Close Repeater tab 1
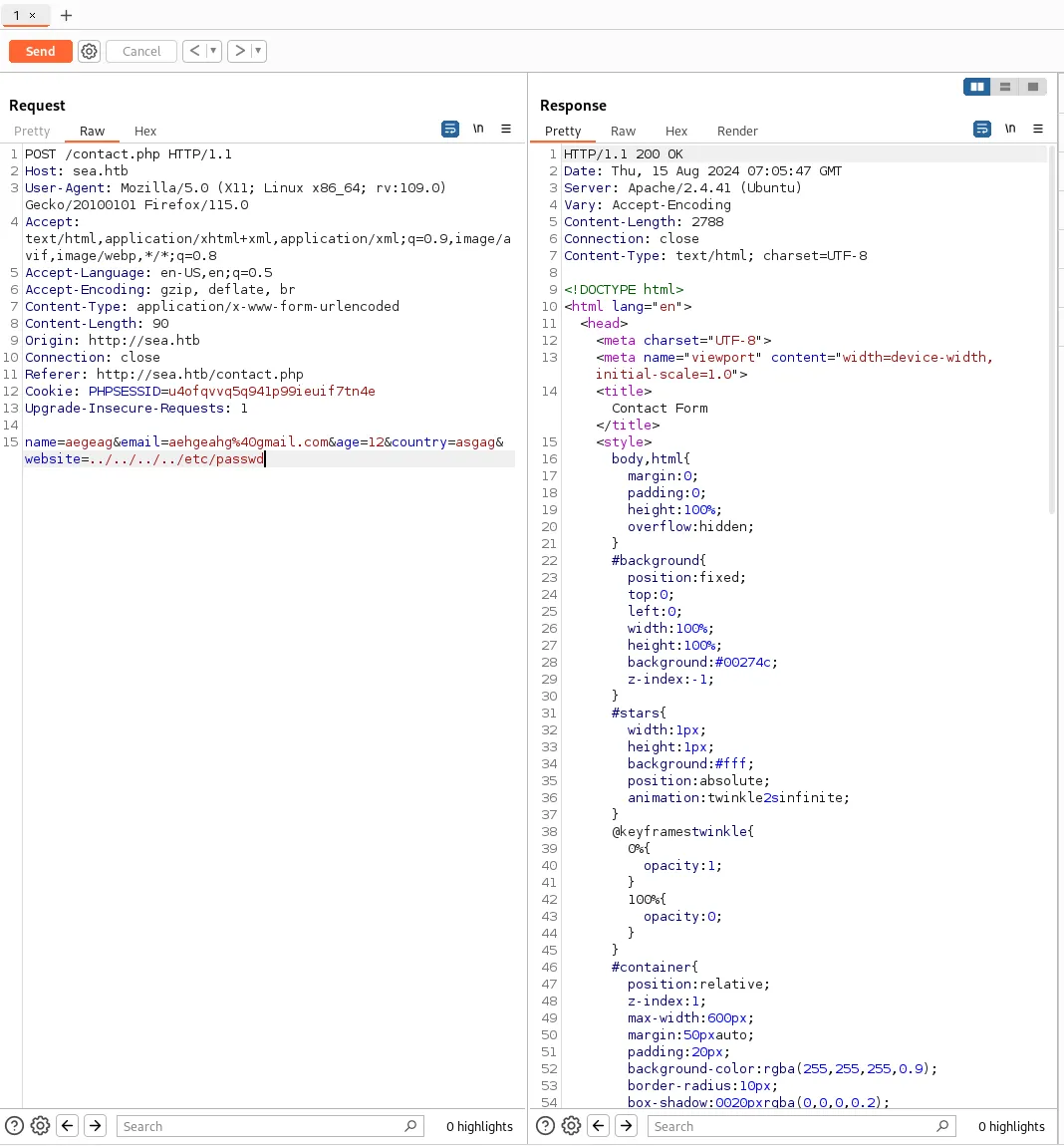1064x1146 pixels. pyautogui.click(x=32, y=15)
